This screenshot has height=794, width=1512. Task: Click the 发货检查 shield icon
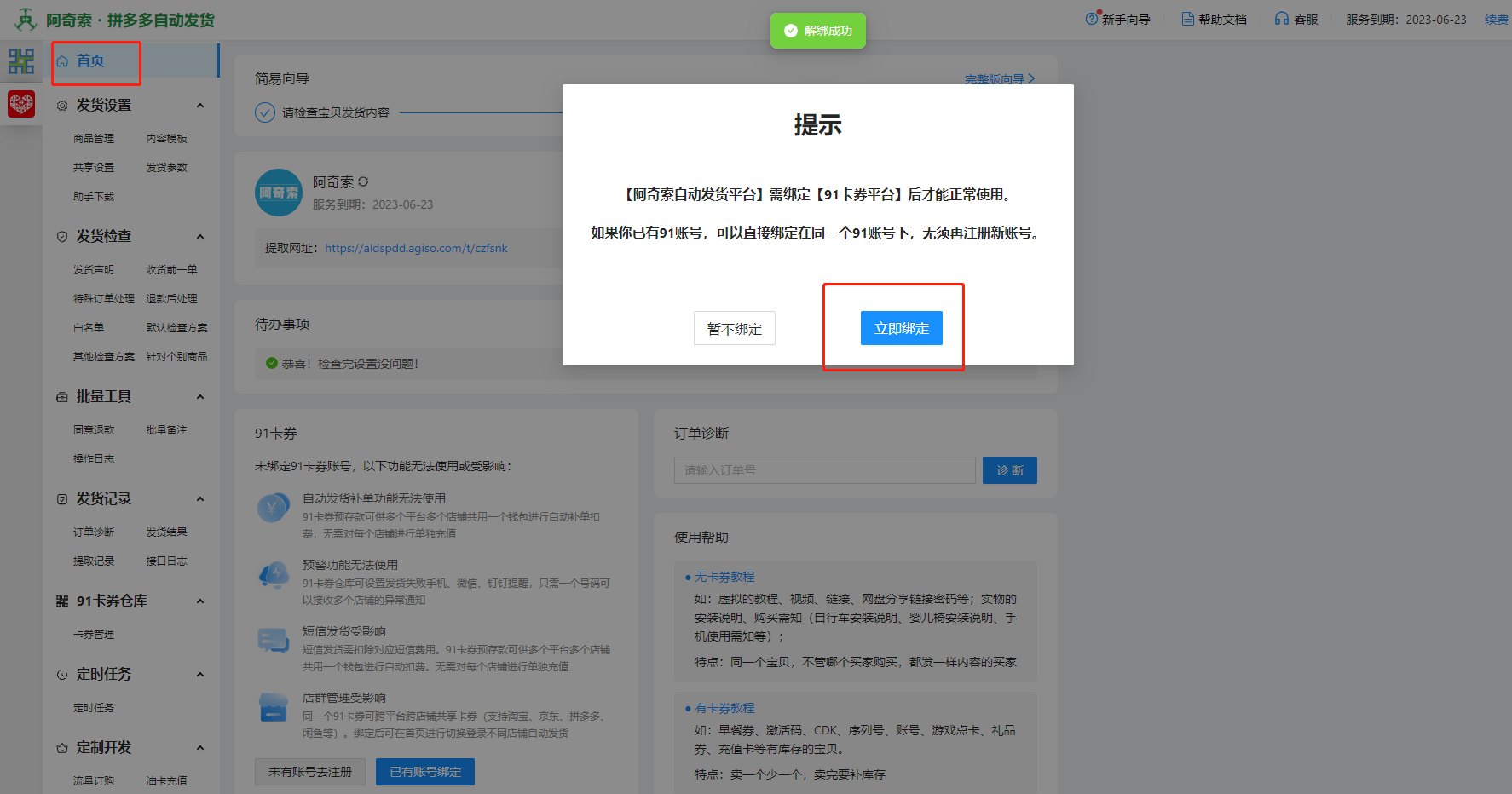(62, 237)
